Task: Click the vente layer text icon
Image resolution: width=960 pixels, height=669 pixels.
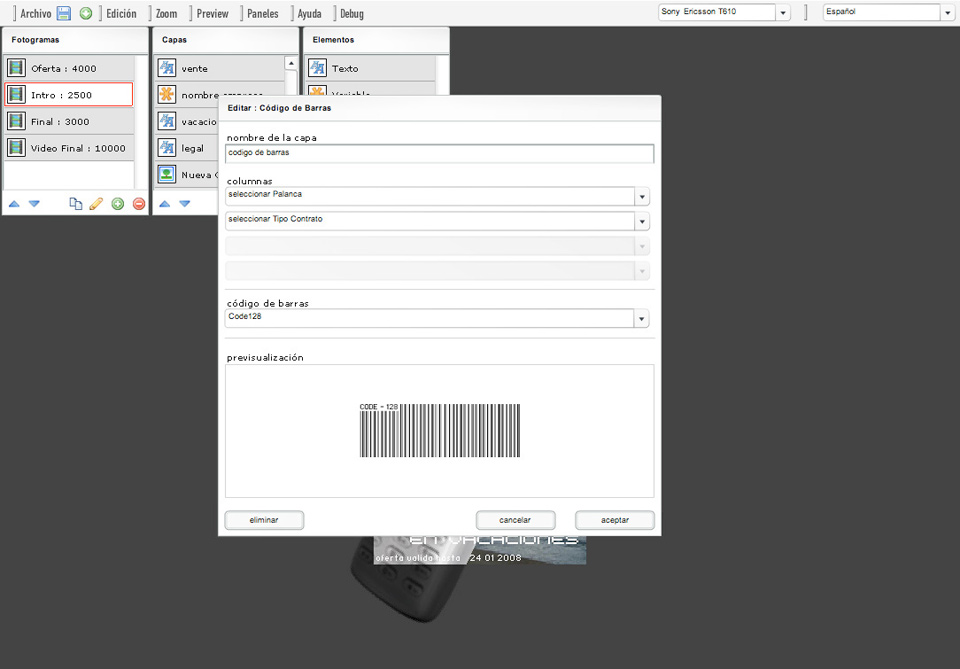Action: pyautogui.click(x=167, y=68)
